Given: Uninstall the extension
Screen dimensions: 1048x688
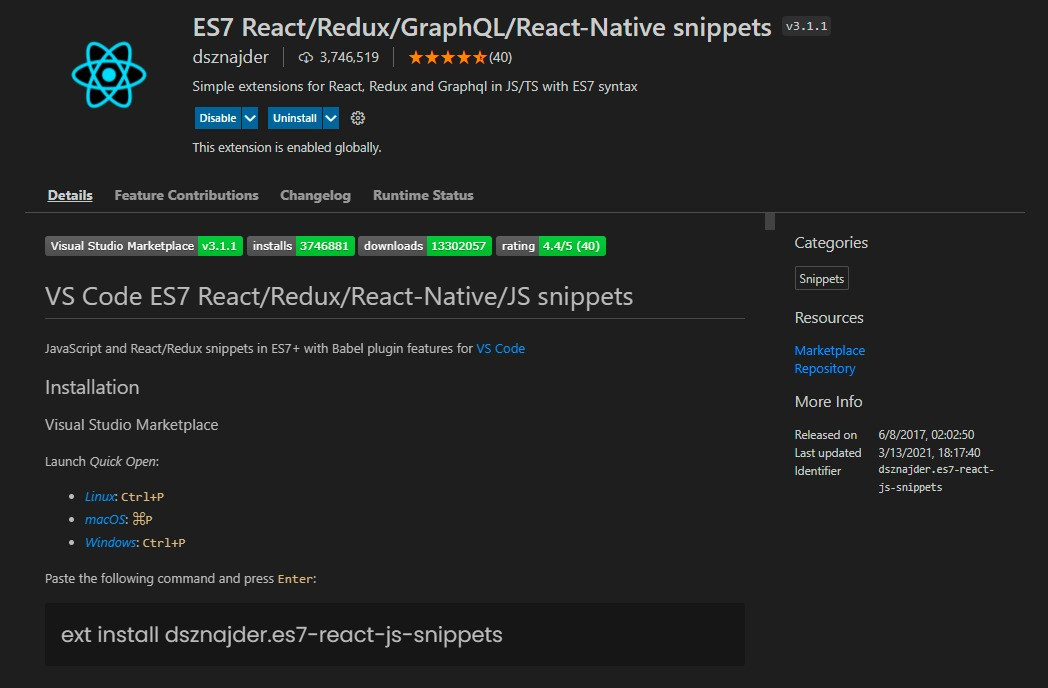Looking at the screenshot, I should point(295,118).
